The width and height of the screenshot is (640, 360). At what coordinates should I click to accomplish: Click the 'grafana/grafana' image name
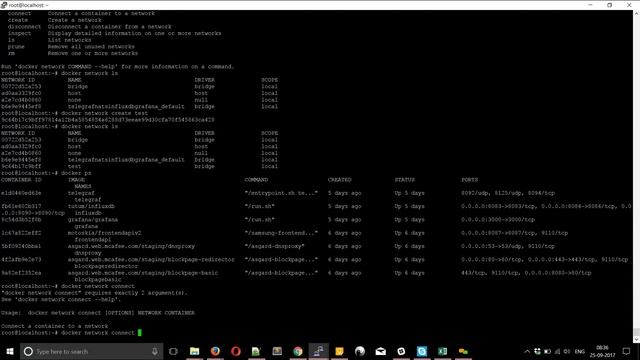pyautogui.click(x=93, y=220)
